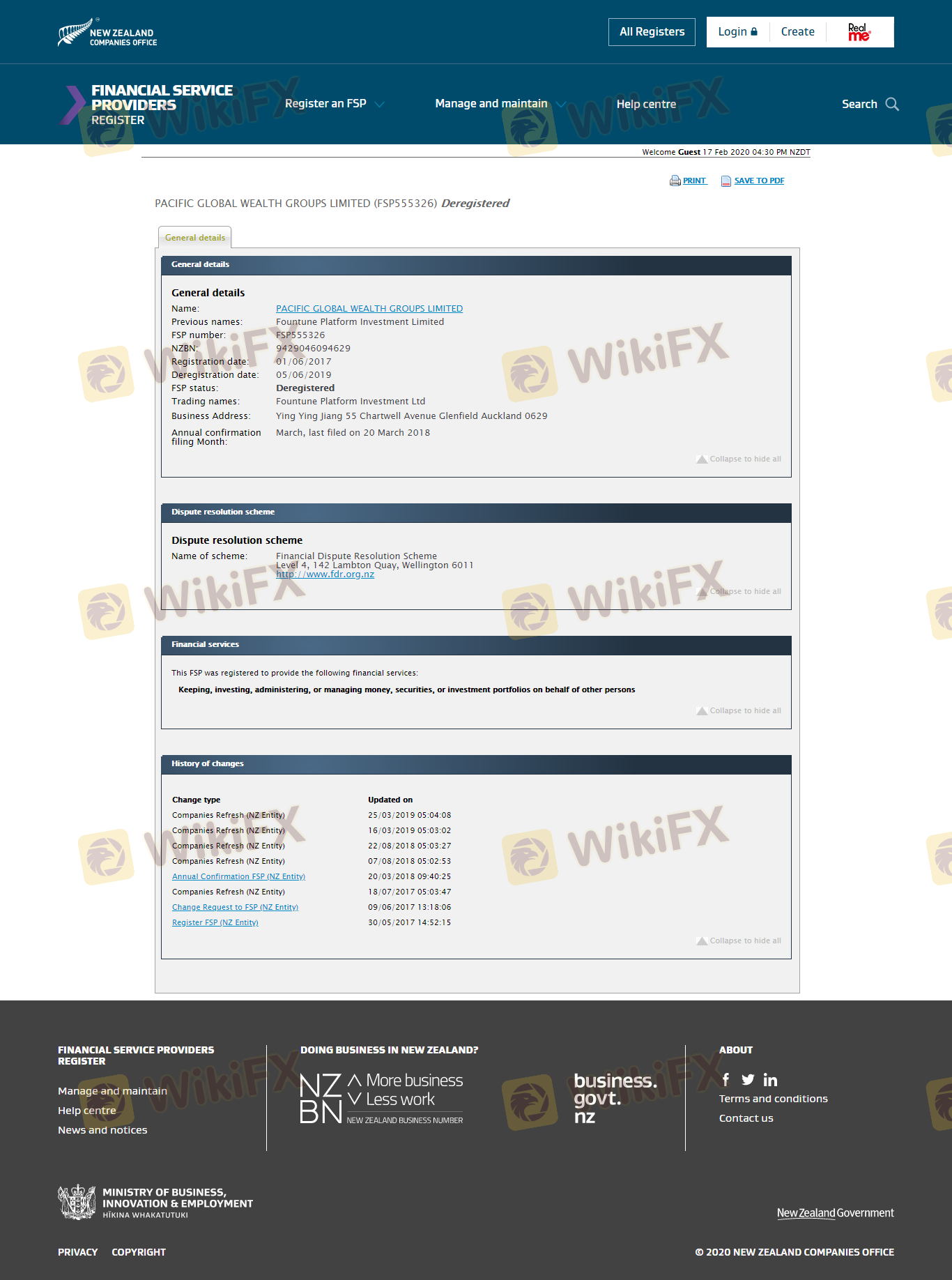This screenshot has width=952, height=1280.
Task: Open the LinkedIn icon in footer
Action: (x=770, y=1080)
